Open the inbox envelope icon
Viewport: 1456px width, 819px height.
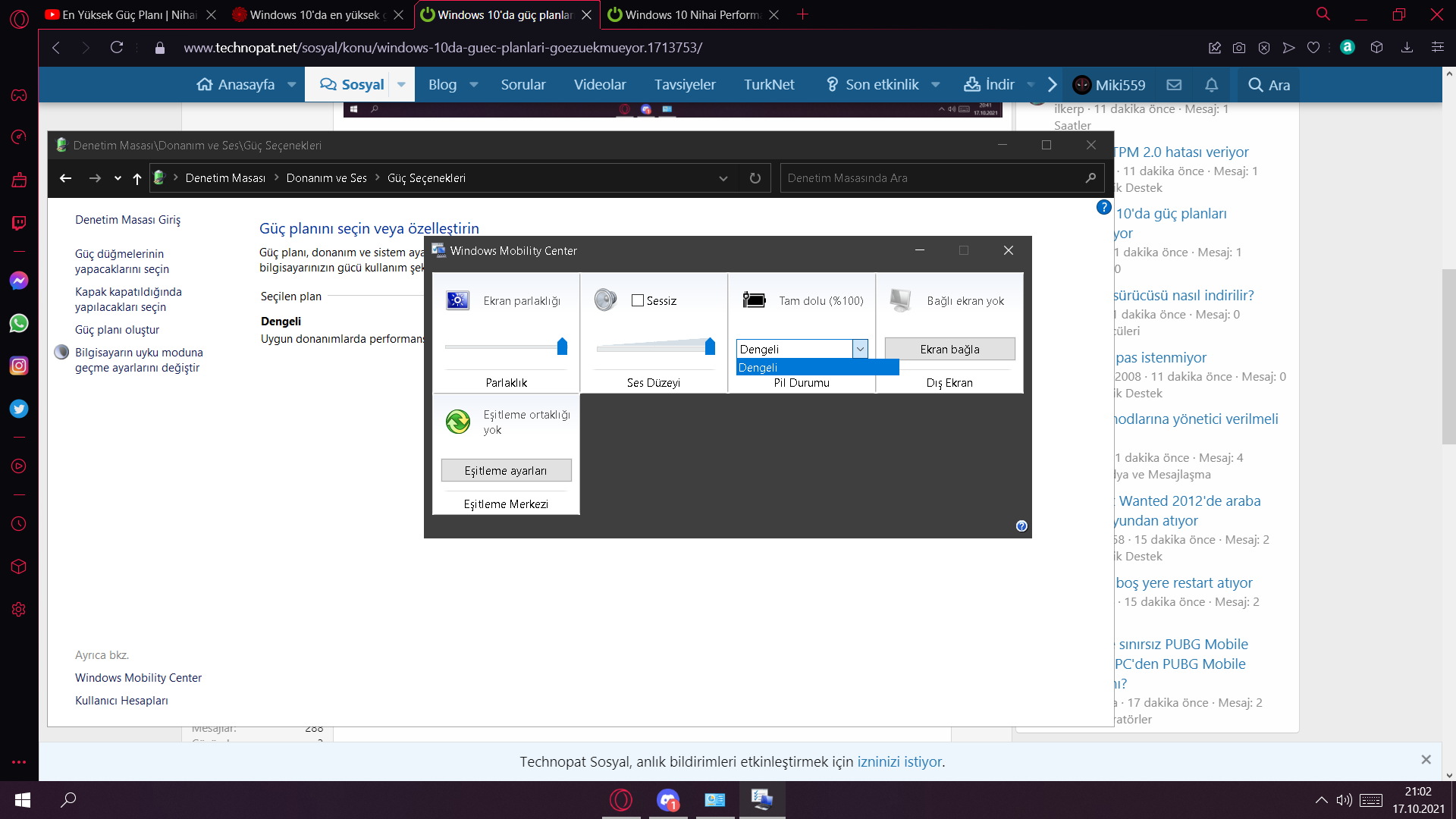[1174, 85]
